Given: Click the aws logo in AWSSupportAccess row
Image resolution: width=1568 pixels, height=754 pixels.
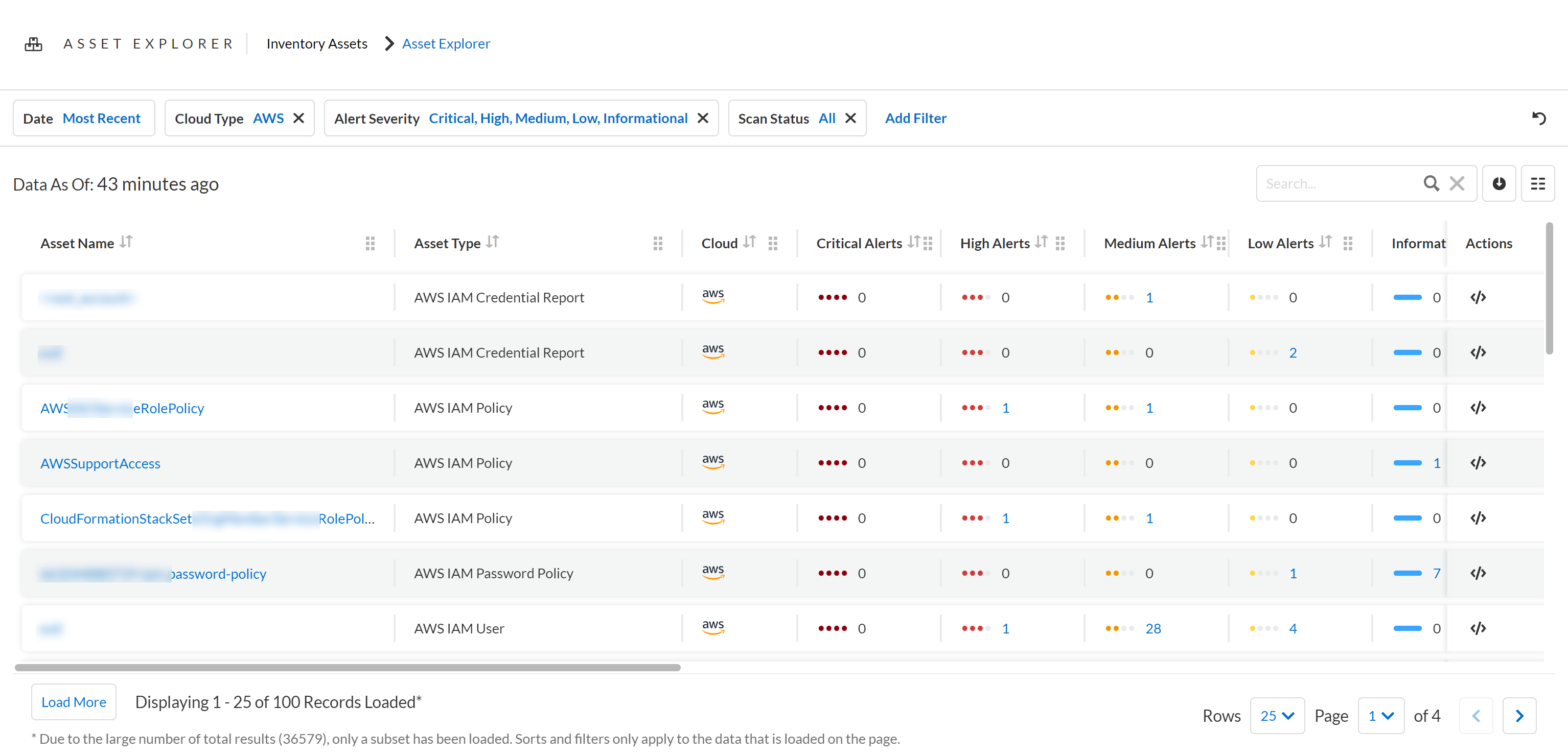Looking at the screenshot, I should pyautogui.click(x=713, y=462).
